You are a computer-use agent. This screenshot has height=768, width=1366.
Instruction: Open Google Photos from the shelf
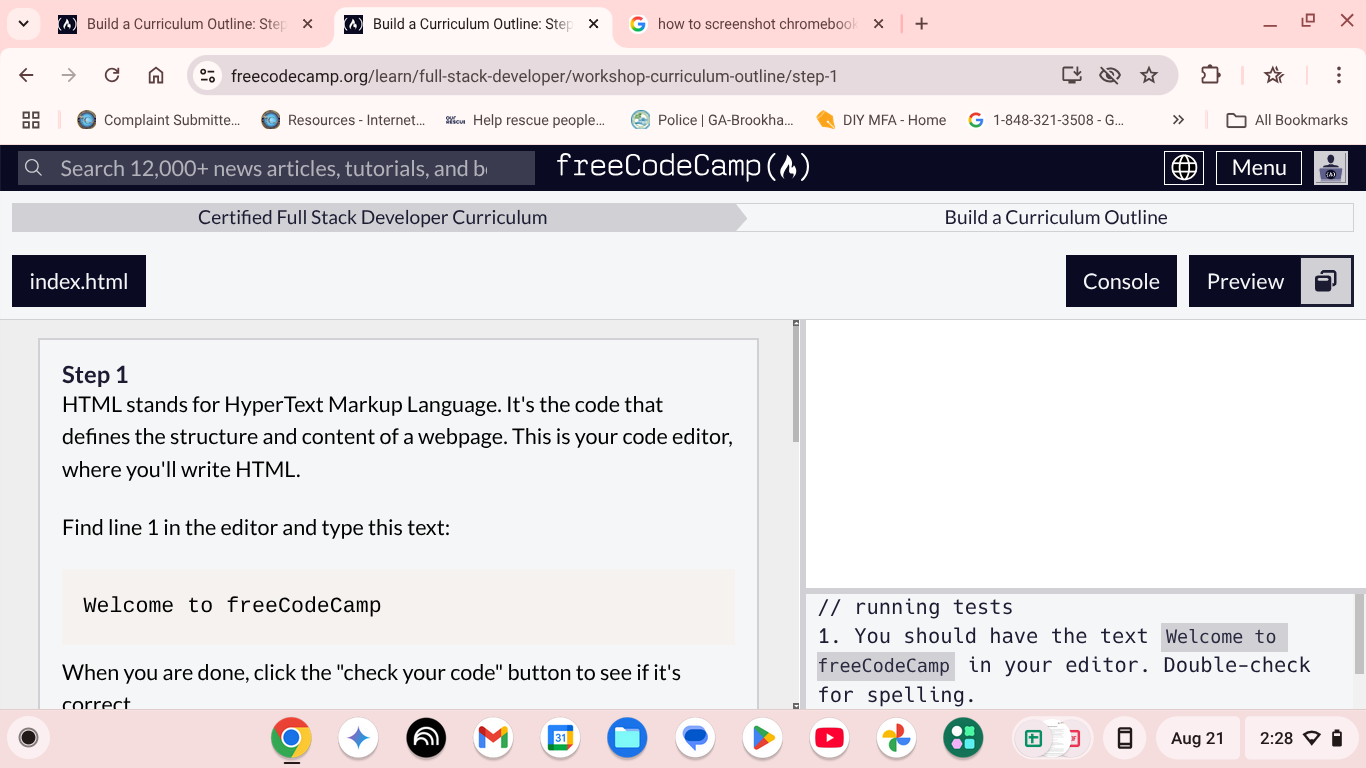click(895, 738)
